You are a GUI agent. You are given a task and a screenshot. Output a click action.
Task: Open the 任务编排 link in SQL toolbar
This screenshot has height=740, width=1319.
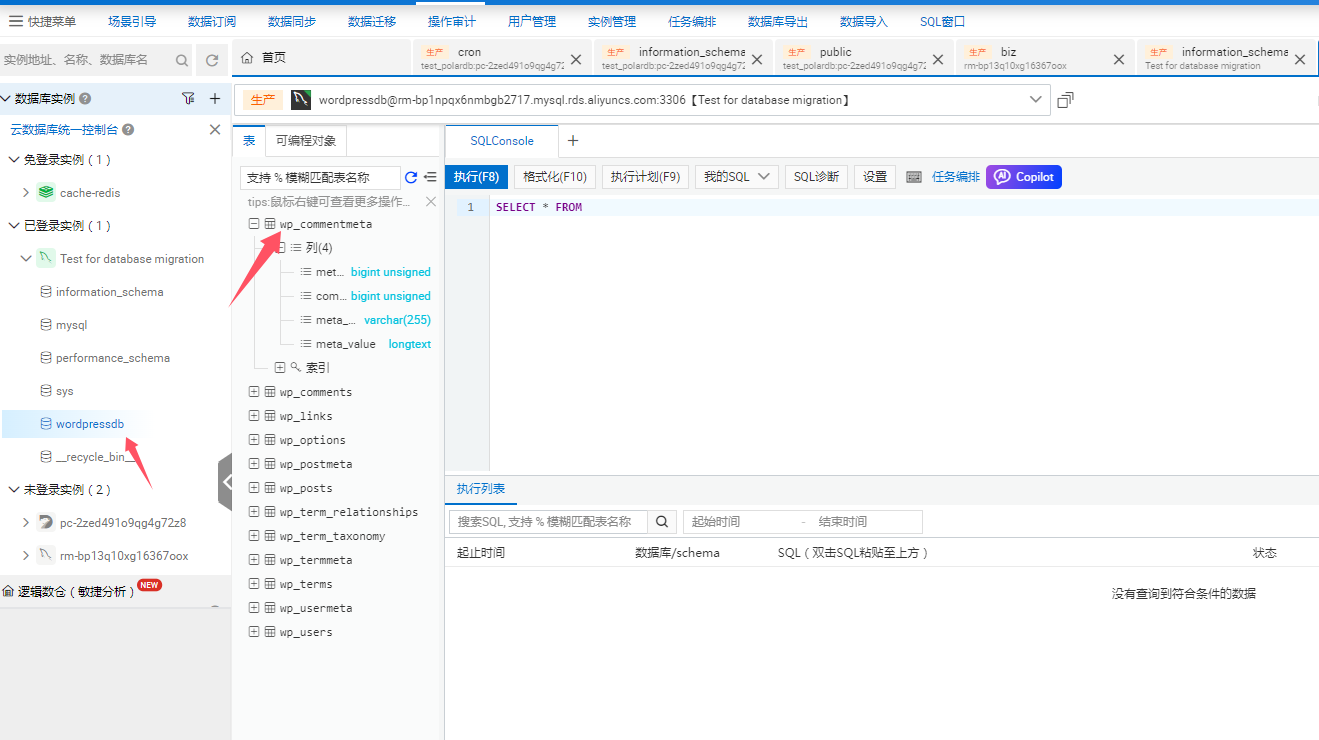[x=956, y=177]
